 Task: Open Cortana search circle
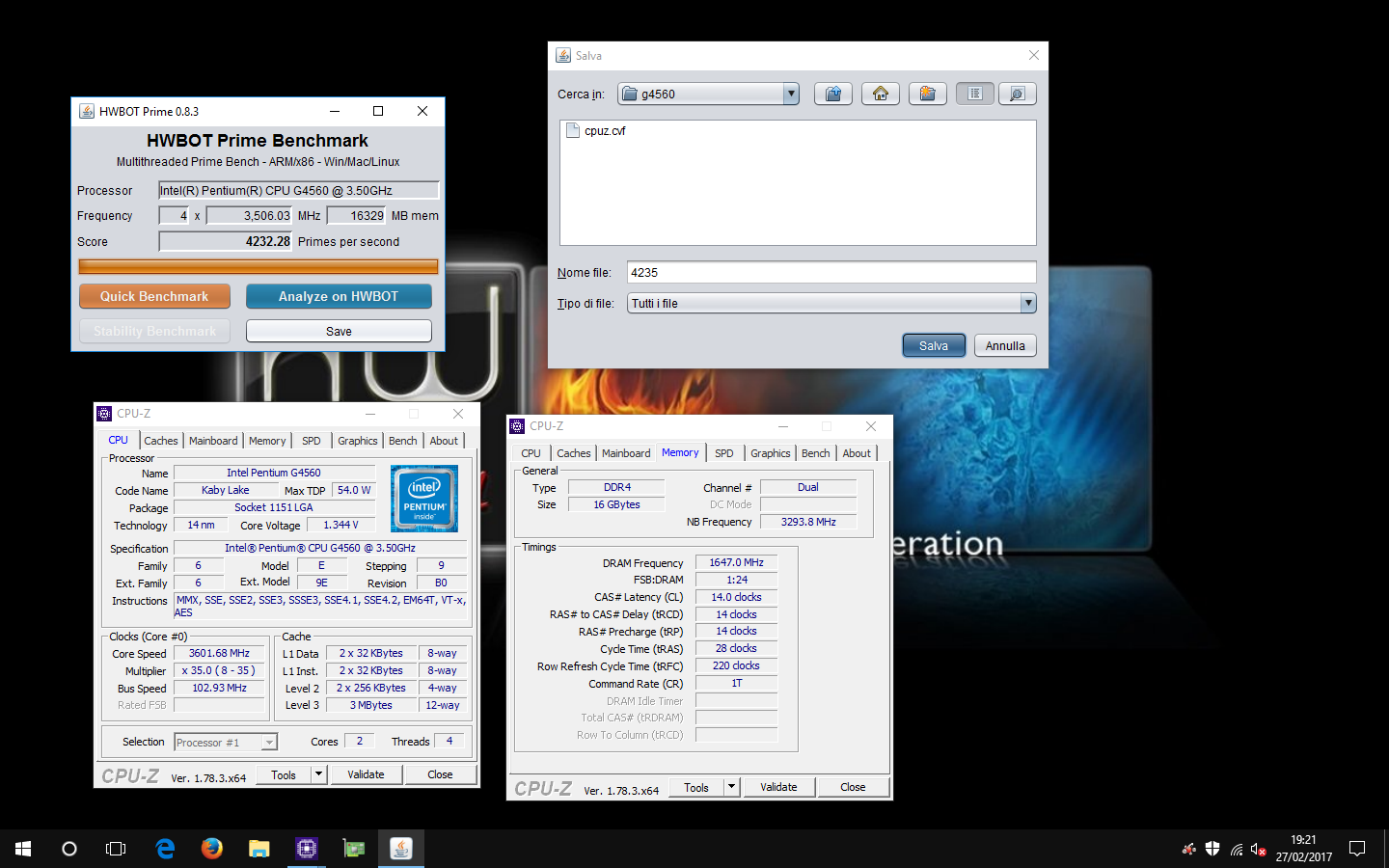69,849
